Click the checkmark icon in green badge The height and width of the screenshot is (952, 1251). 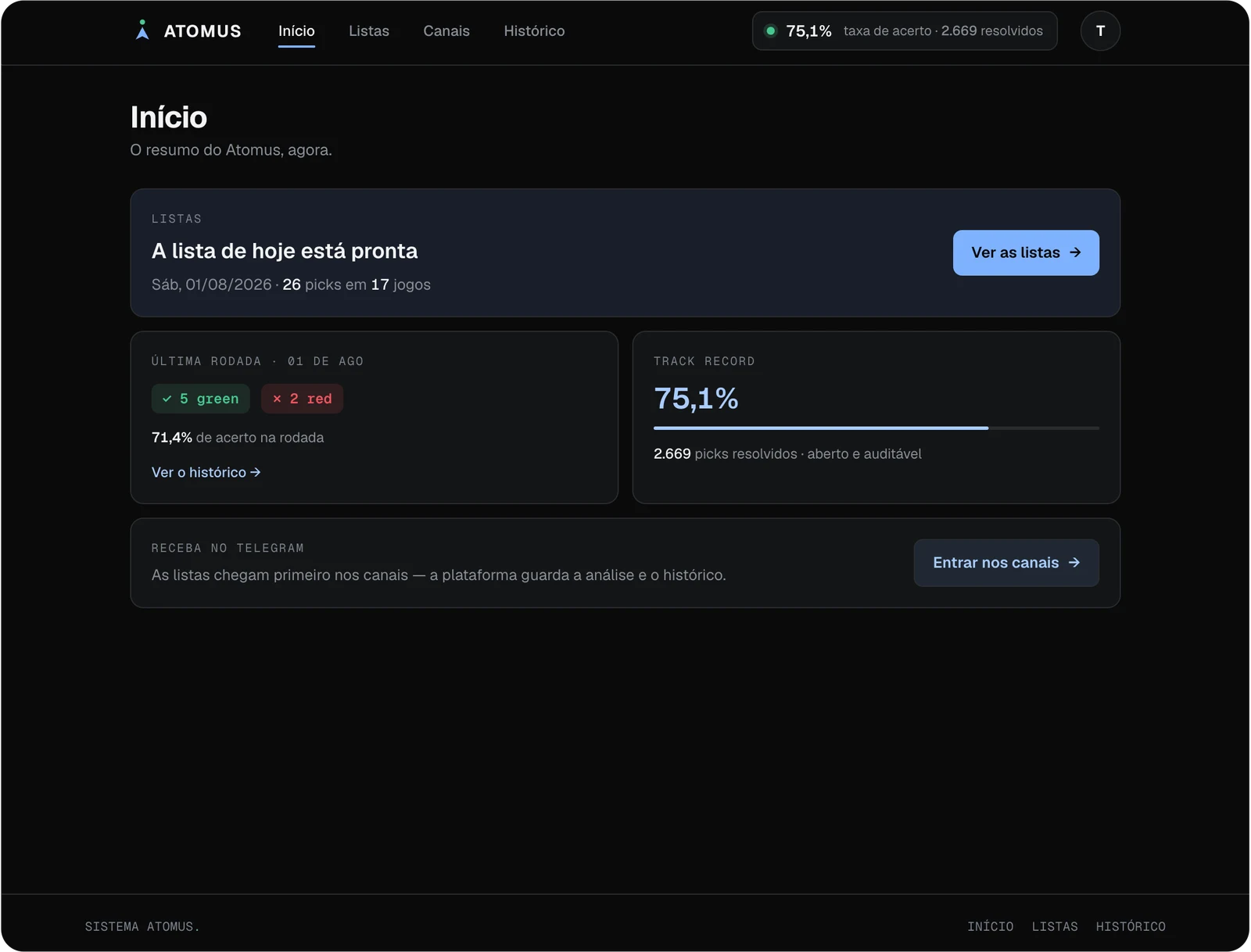167,399
